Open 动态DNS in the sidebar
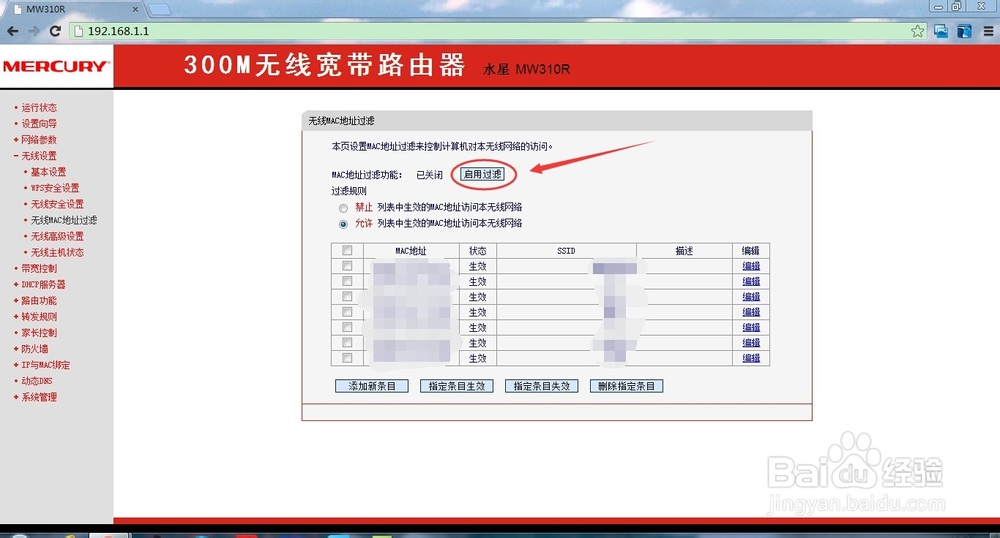 click(37, 381)
